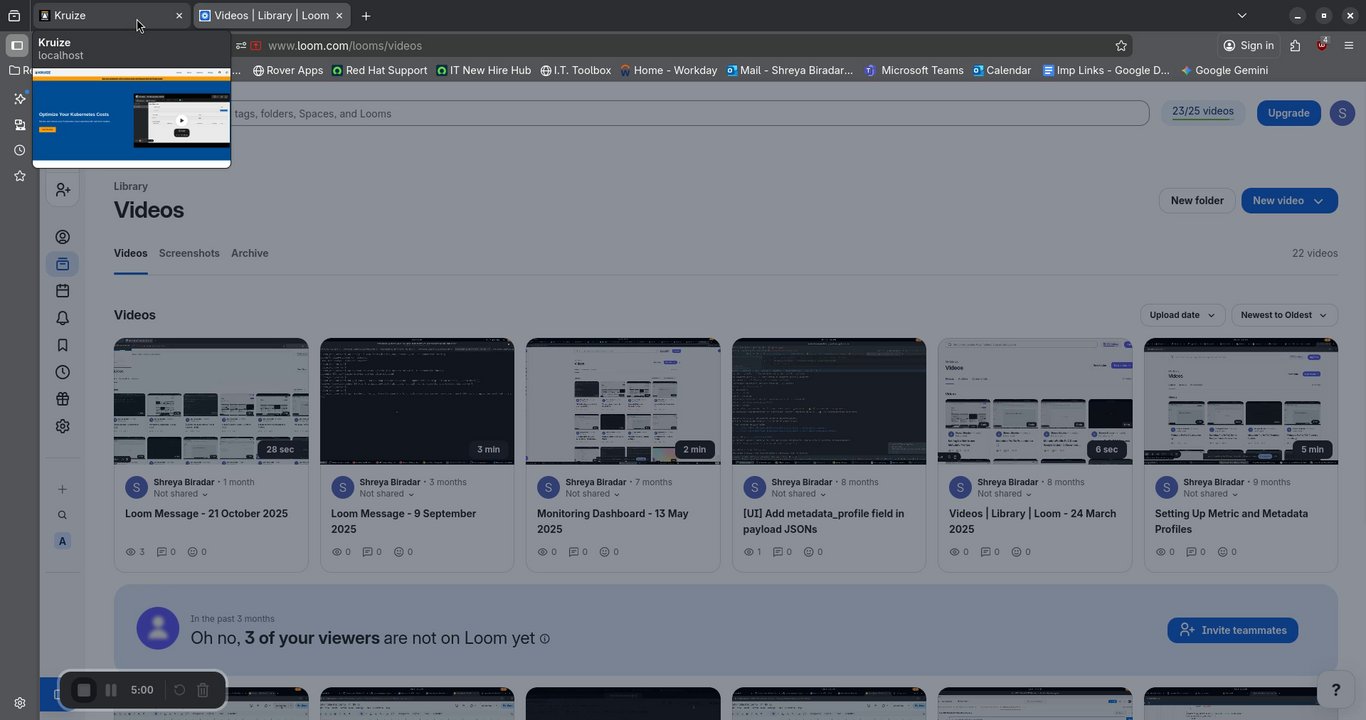The width and height of the screenshot is (1366, 720).
Task: Open Google Gemini bookmark
Action: pos(1224,70)
